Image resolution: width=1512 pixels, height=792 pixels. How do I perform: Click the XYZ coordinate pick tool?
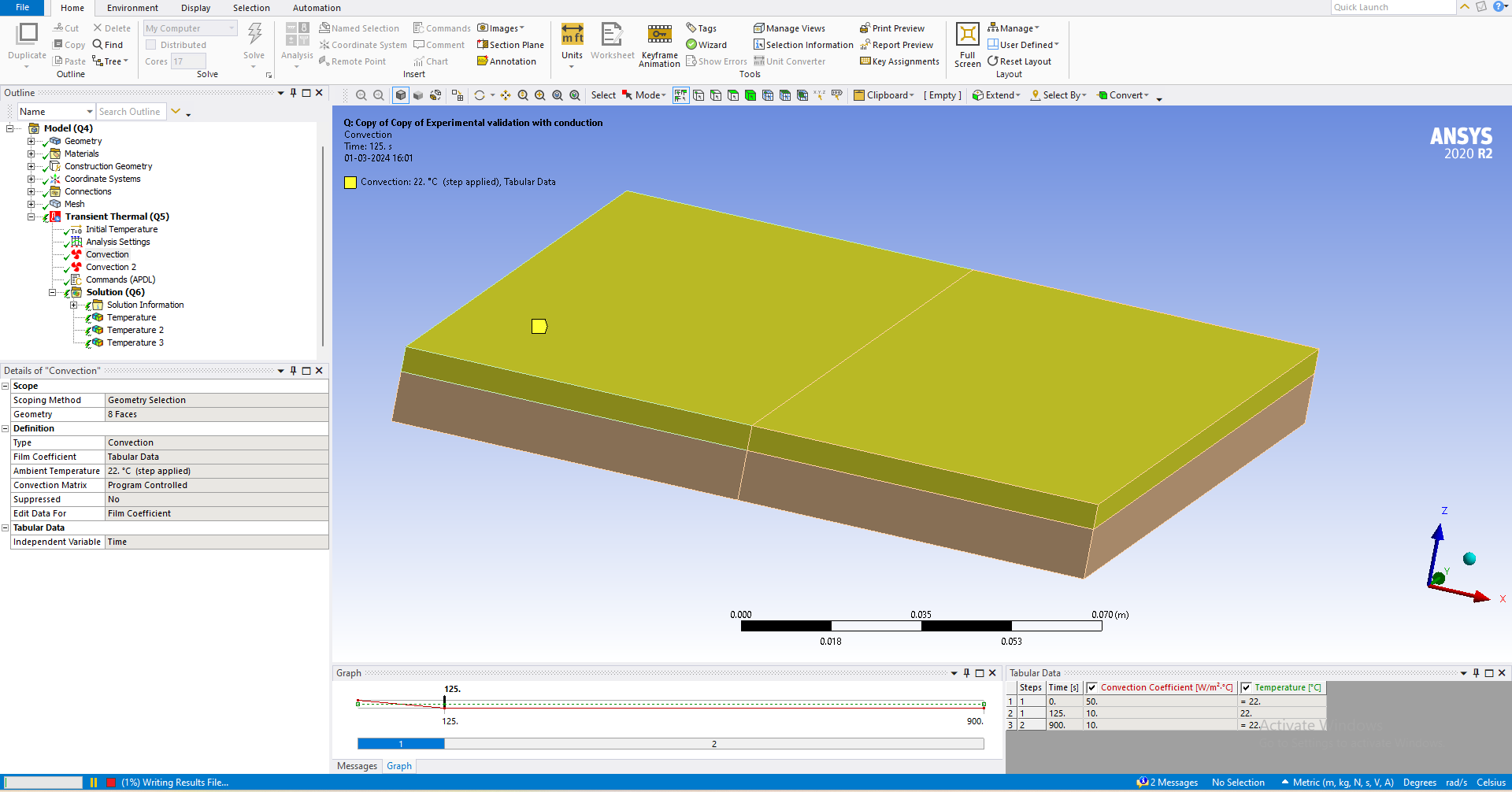coord(820,95)
